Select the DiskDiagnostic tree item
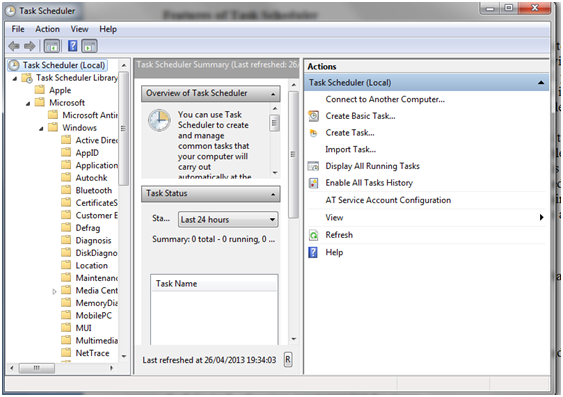 (x=96, y=253)
